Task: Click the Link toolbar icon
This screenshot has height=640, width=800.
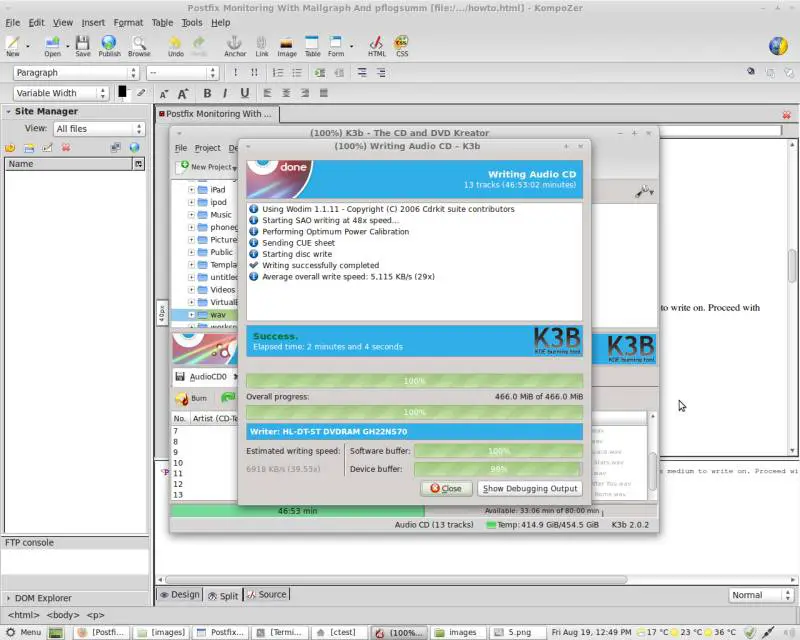Action: click(x=262, y=45)
